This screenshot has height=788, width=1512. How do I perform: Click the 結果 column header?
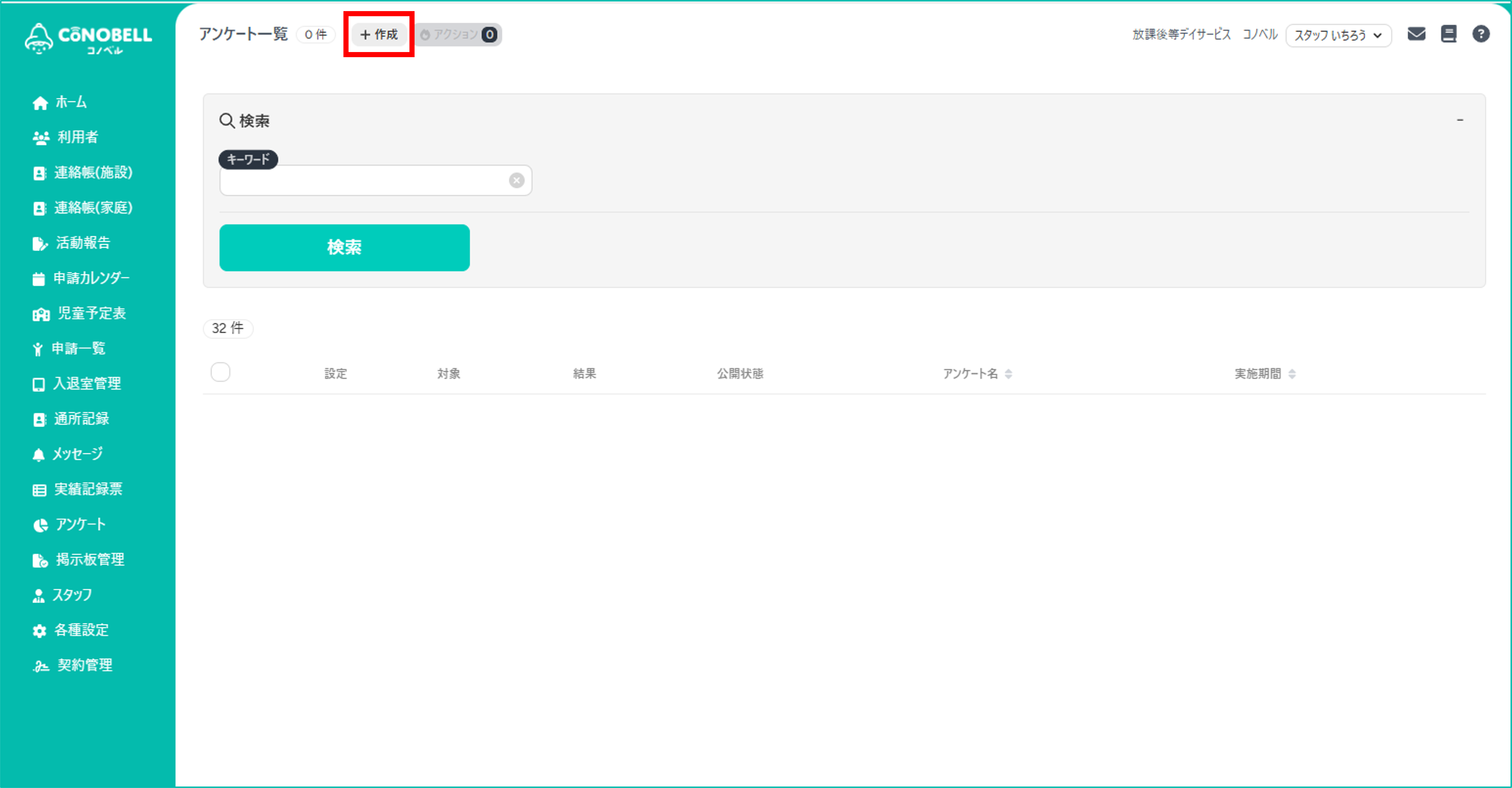[585, 374]
